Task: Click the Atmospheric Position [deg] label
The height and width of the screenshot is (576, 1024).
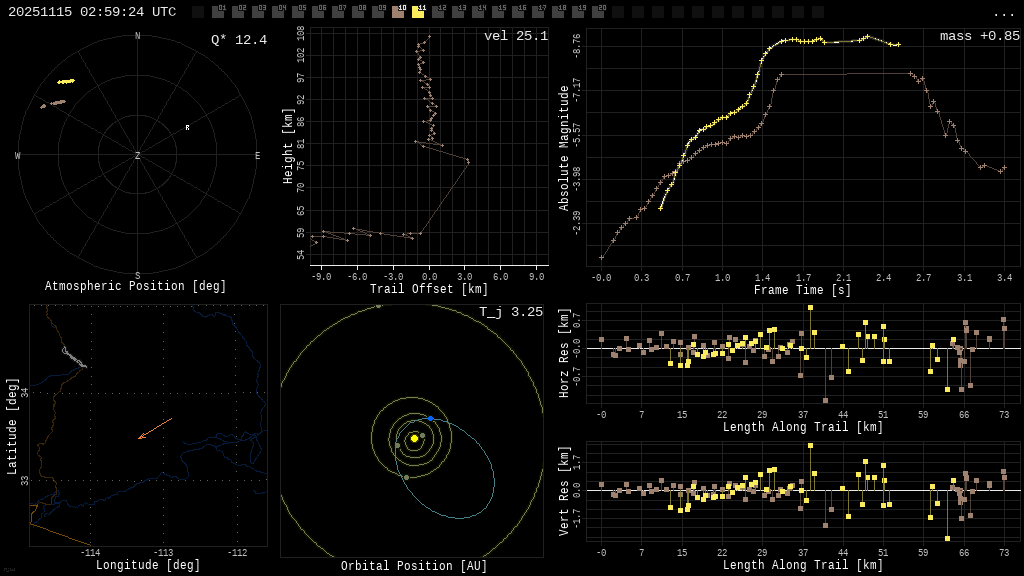Action: [135, 286]
